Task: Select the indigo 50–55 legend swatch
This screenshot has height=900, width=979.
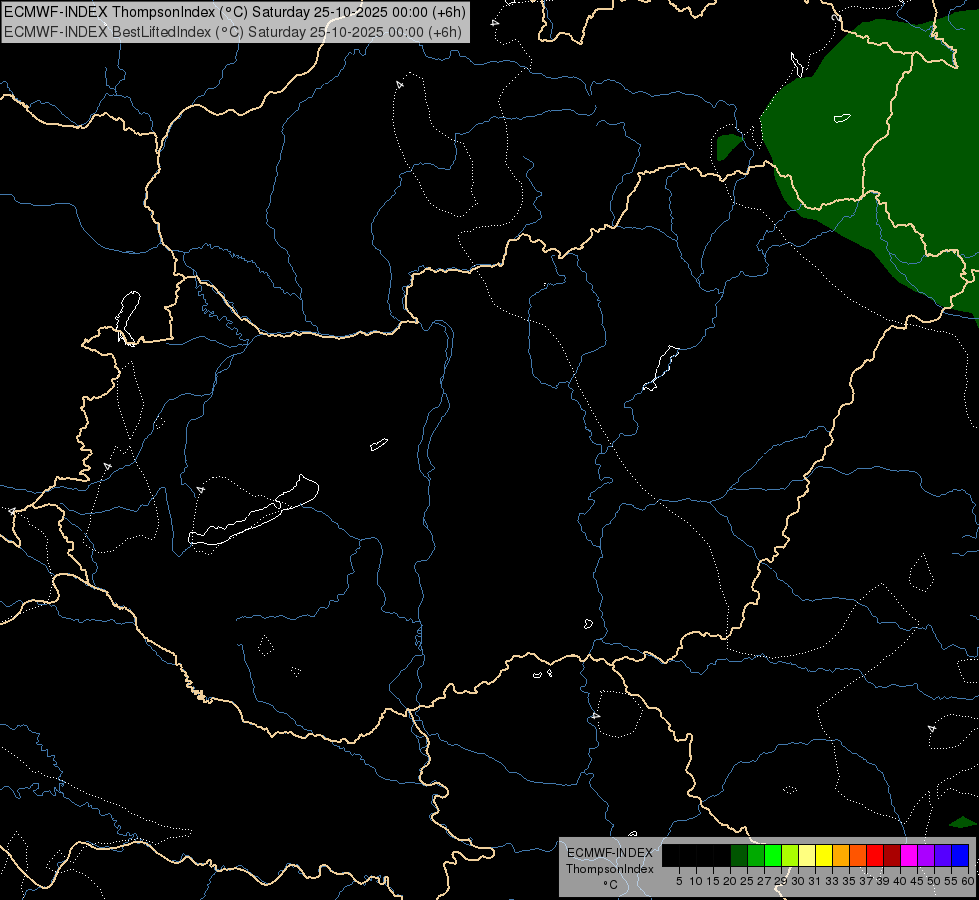Action: click(943, 855)
